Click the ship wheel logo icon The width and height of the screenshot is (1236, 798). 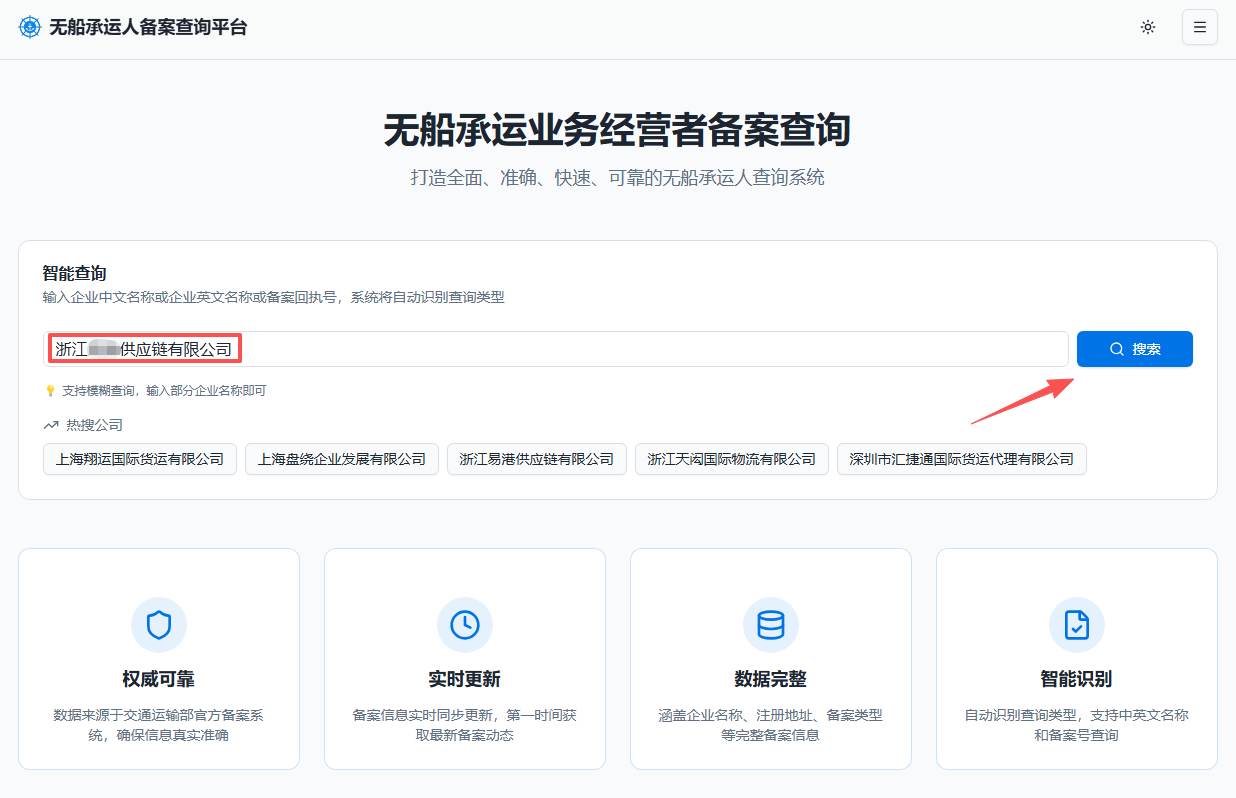tap(30, 27)
